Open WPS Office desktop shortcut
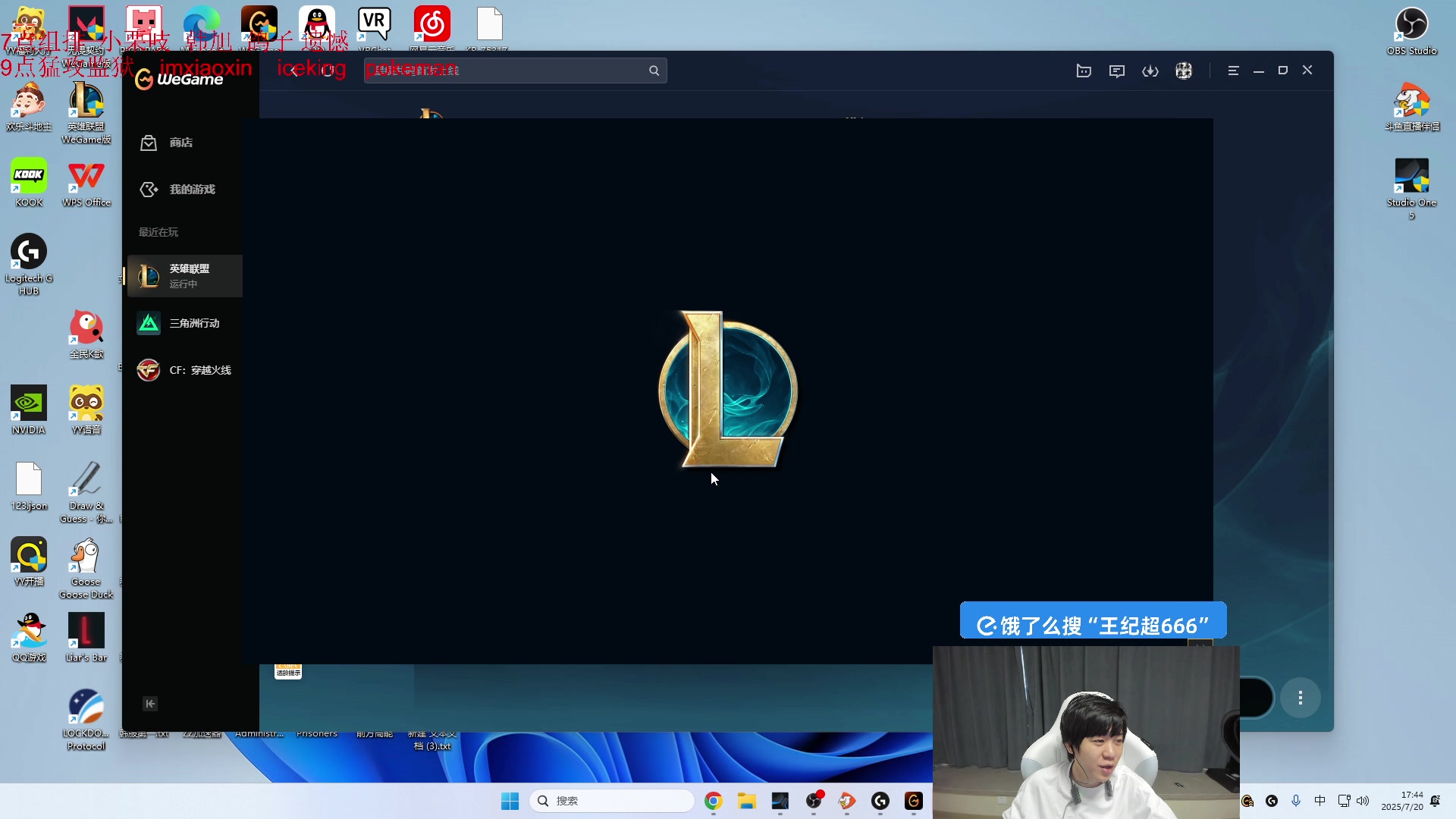1456x819 pixels. (86, 182)
